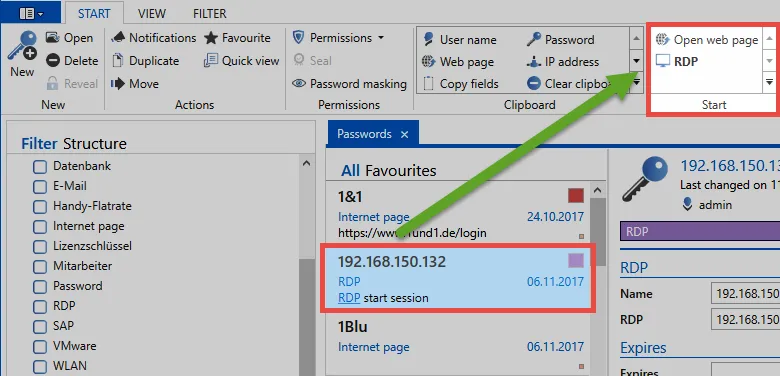Screen dimensions: 780x376
Task: Click the RDP address input field
Action: pos(746,319)
